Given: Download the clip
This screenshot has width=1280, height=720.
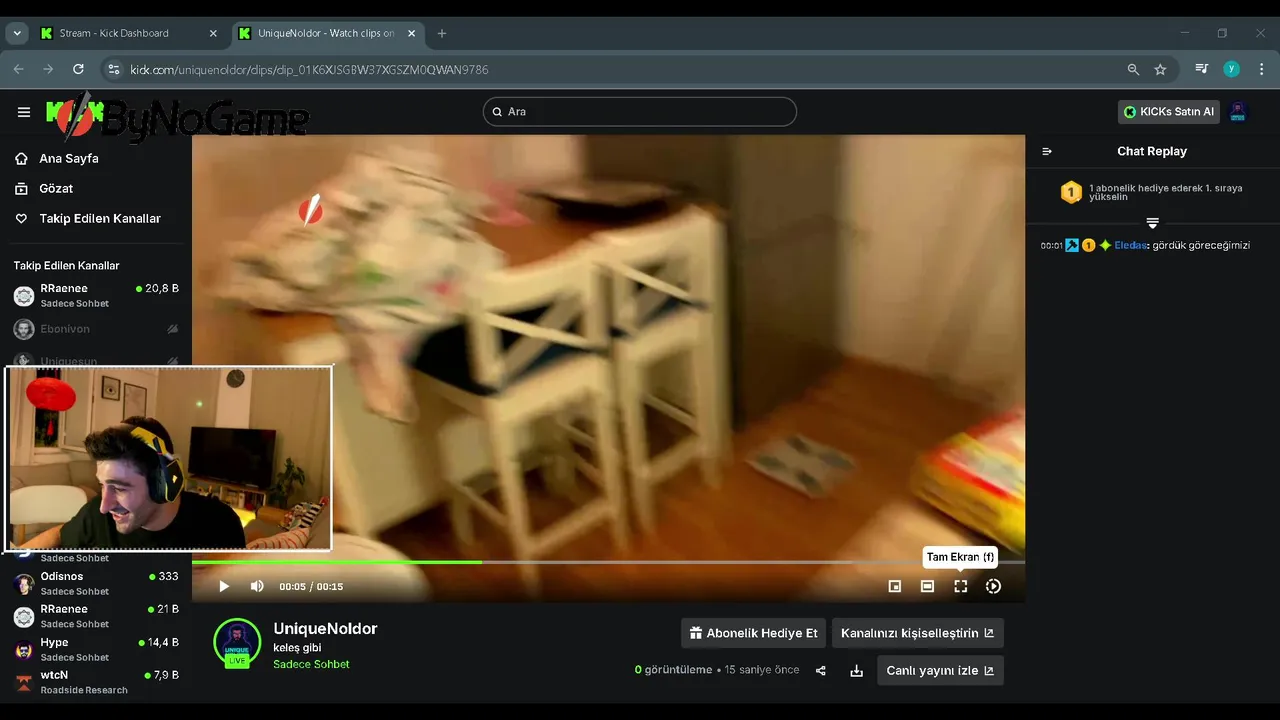Looking at the screenshot, I should click(856, 671).
